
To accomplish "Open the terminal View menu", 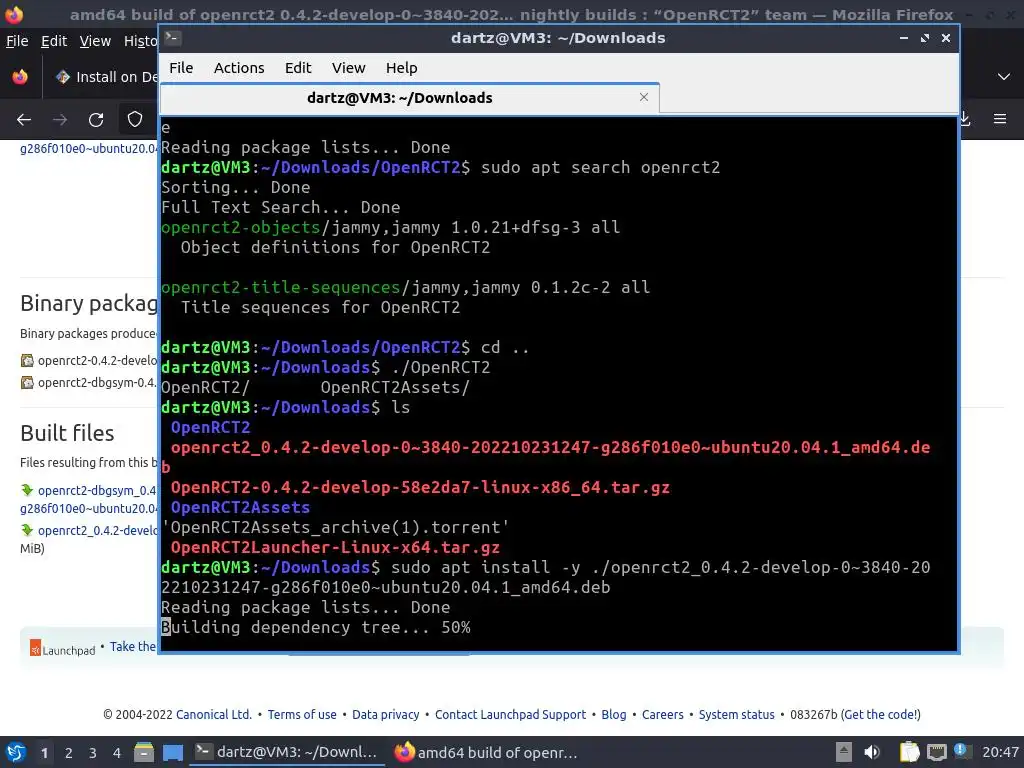I will [348, 68].
